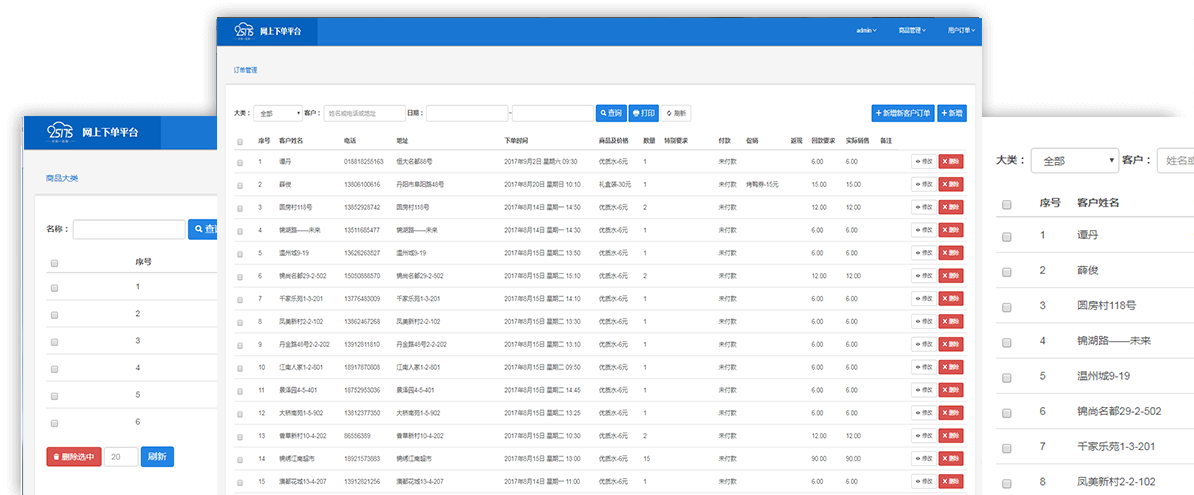Image resolution: width=1194 pixels, height=495 pixels.
Task: Tick header checkbox in right enlarged panel
Action: (1007, 205)
